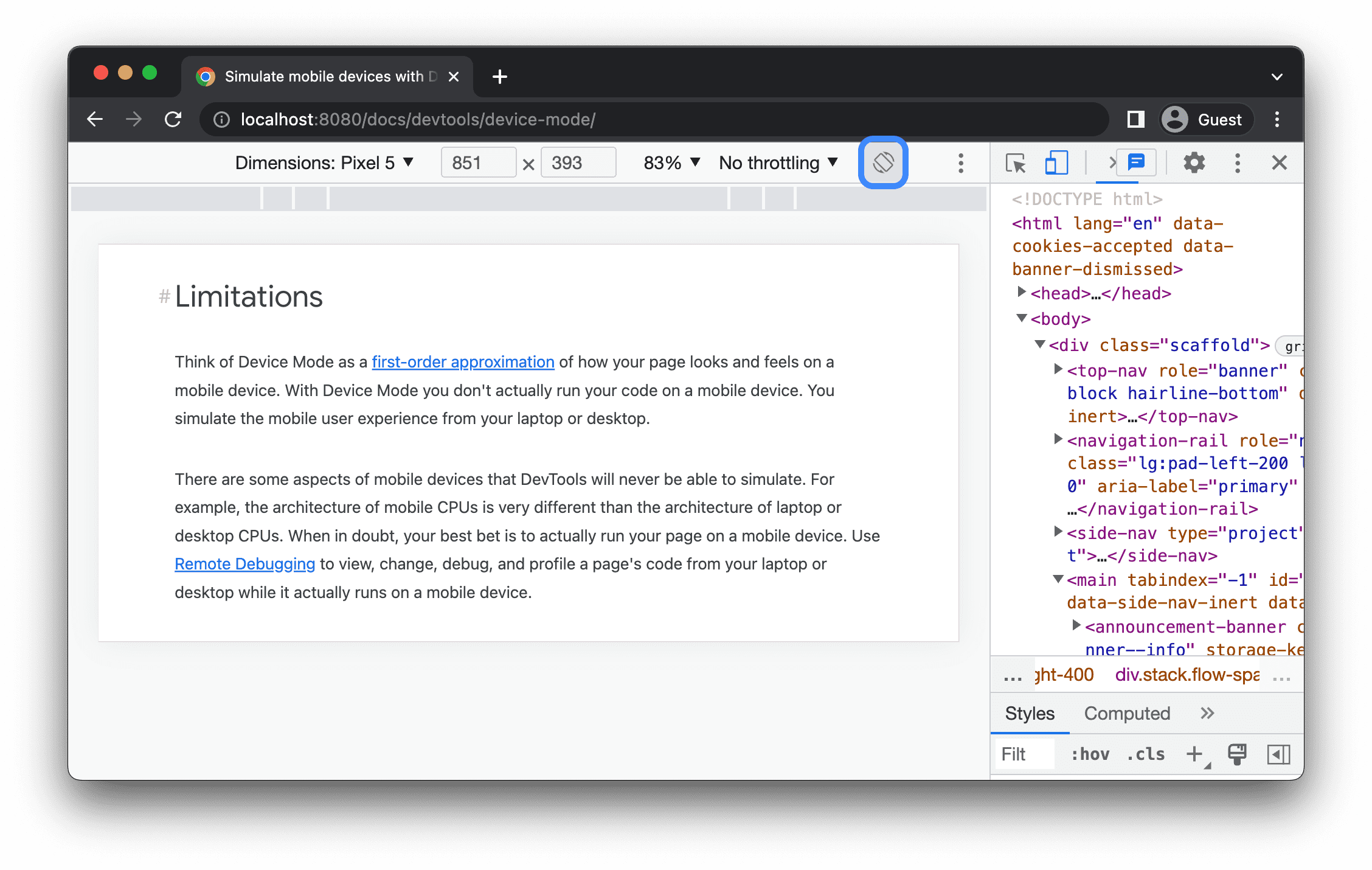Viewport: 1372px width, 870px height.
Task: Click the first-order approximation link
Action: 462,363
